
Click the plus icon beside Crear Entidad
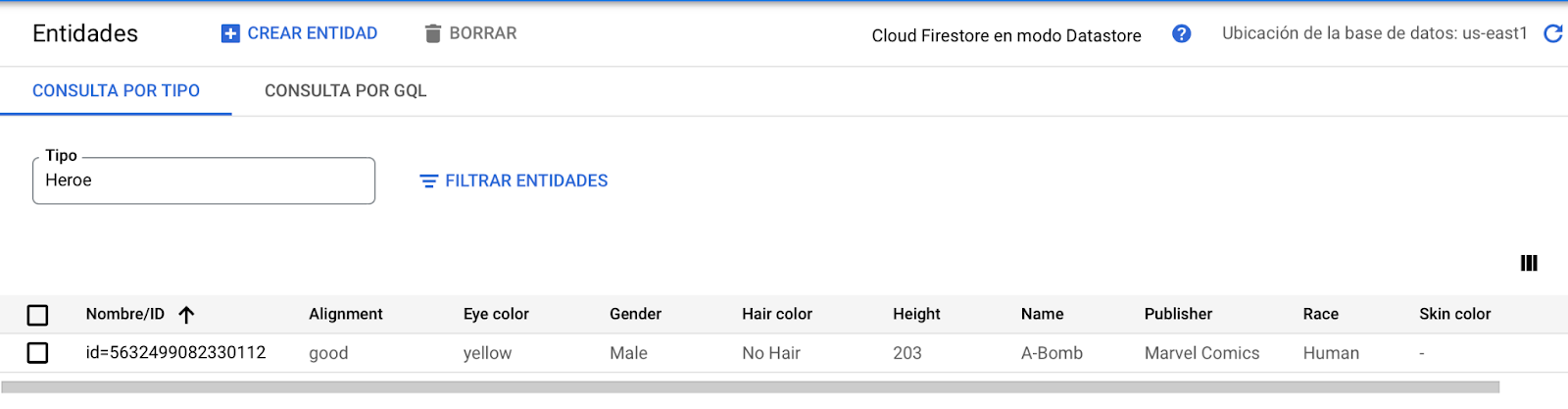[x=230, y=34]
